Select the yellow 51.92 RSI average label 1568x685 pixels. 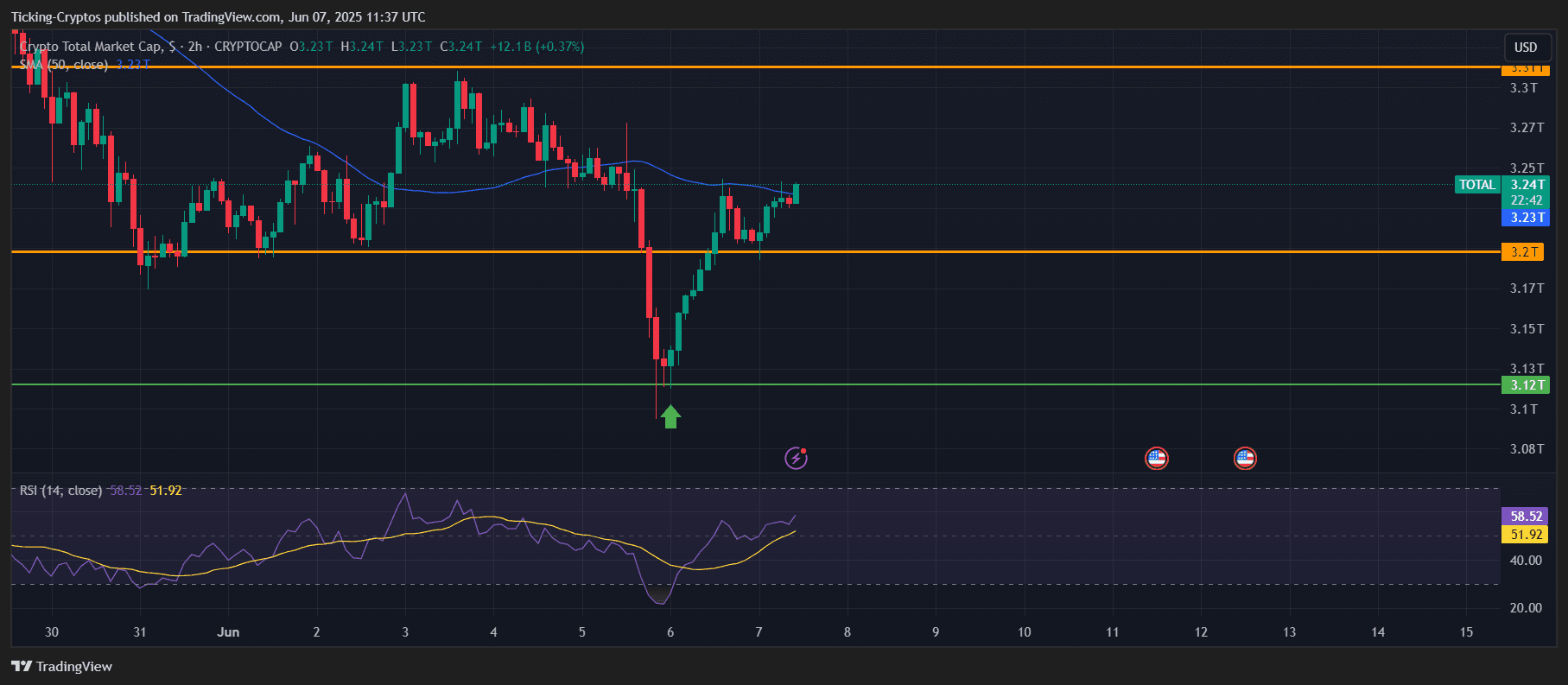1525,535
